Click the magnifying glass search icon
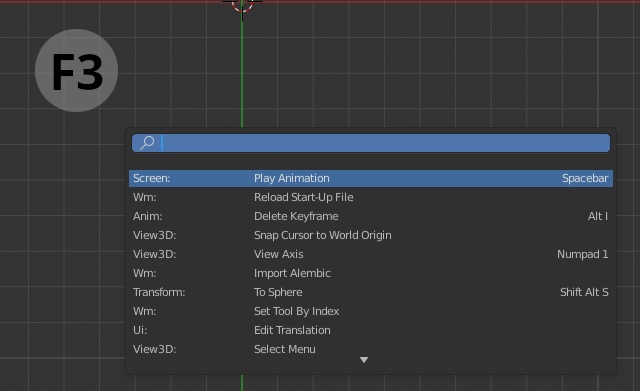Image resolution: width=640 pixels, height=391 pixels. (x=147, y=143)
